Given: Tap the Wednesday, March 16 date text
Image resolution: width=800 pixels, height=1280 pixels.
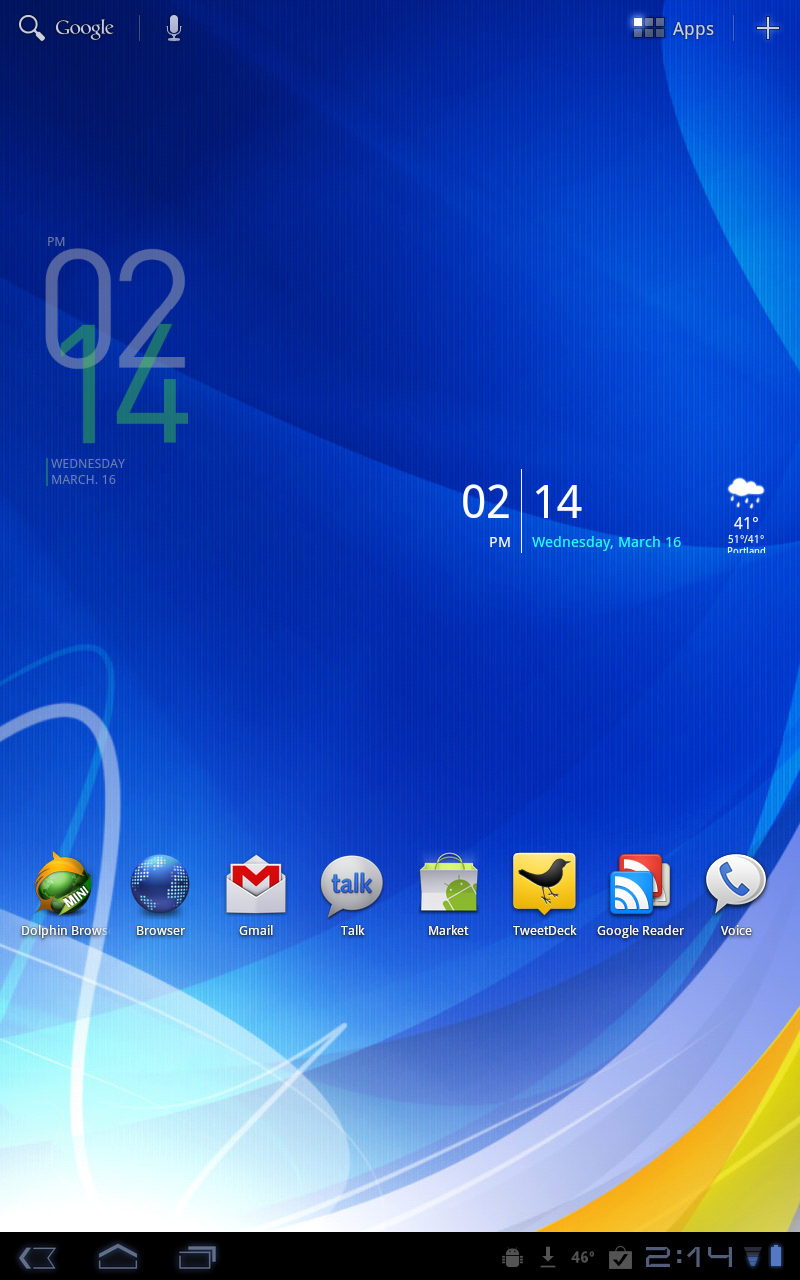Looking at the screenshot, I should pyautogui.click(x=606, y=542).
